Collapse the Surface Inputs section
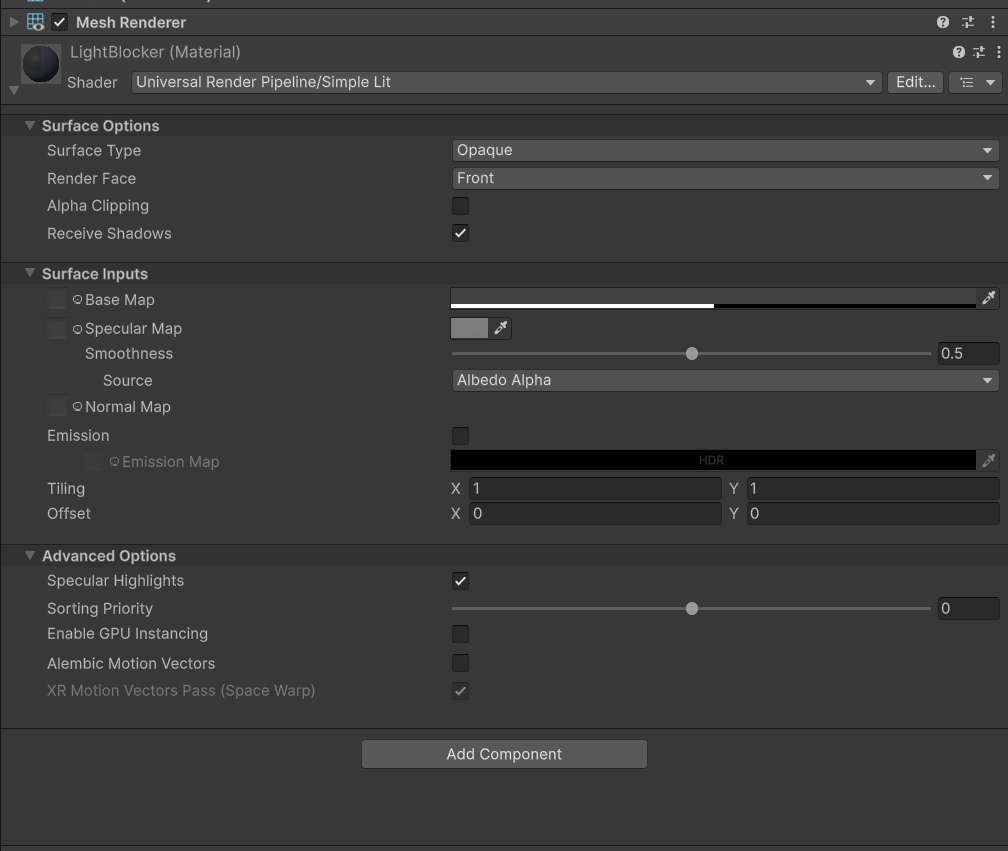Image resolution: width=1008 pixels, height=851 pixels. click(x=29, y=273)
